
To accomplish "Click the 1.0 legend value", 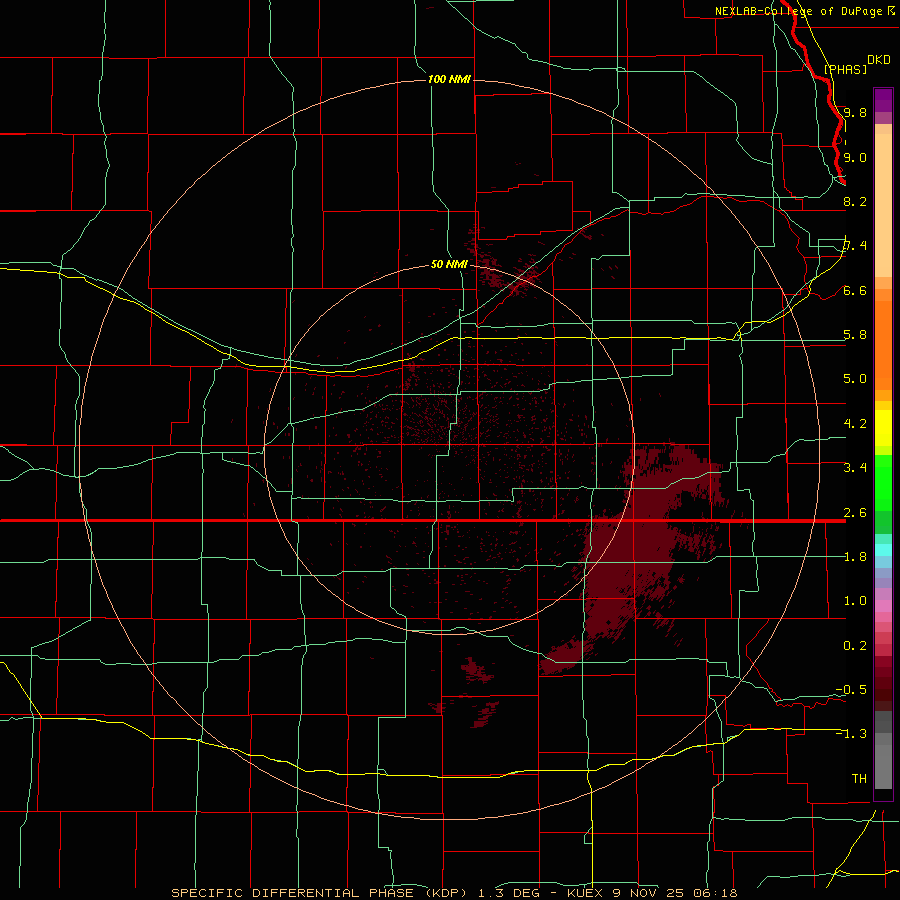I will 855,601.
